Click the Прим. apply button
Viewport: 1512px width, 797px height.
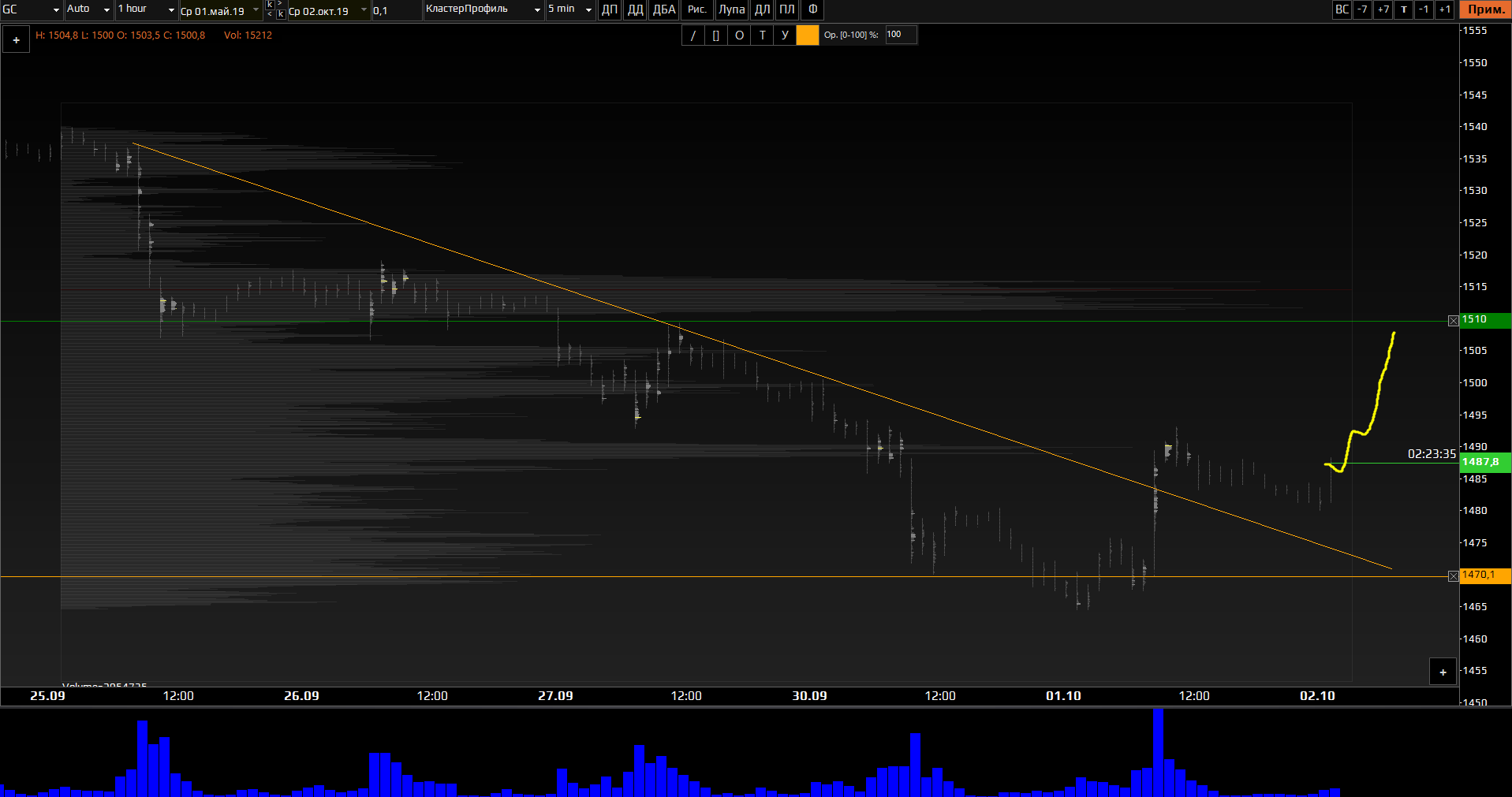point(1485,9)
